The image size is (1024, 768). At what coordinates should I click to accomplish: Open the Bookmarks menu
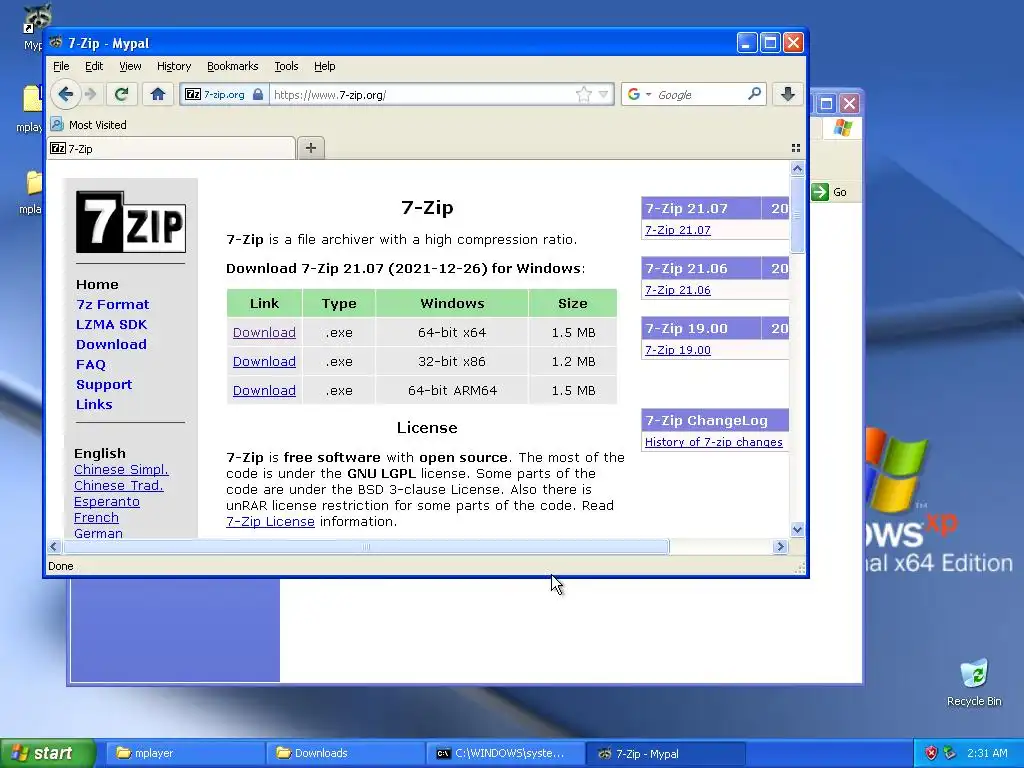click(232, 66)
